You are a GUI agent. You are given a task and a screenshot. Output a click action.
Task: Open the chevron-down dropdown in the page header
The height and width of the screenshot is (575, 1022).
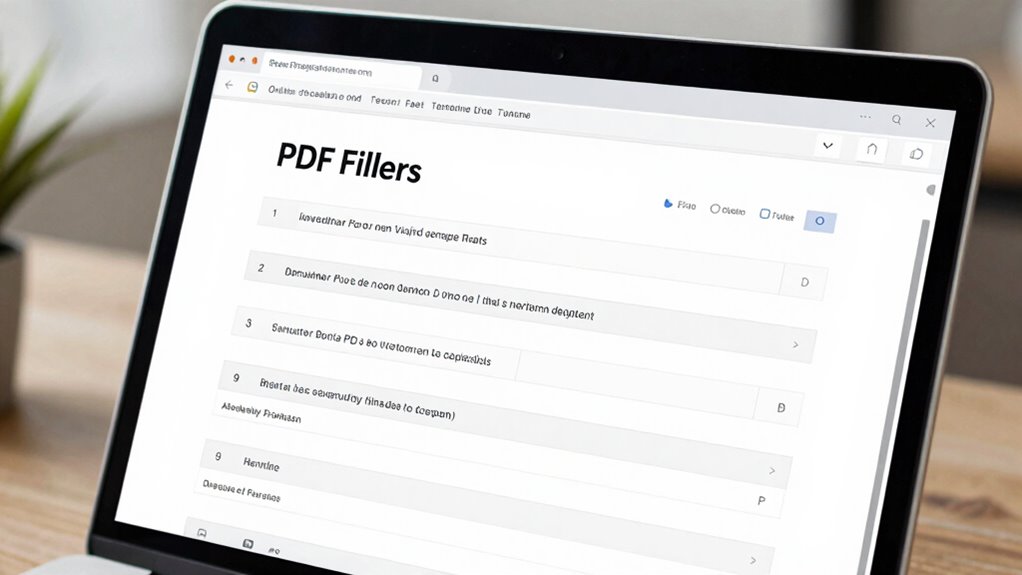tap(827, 146)
